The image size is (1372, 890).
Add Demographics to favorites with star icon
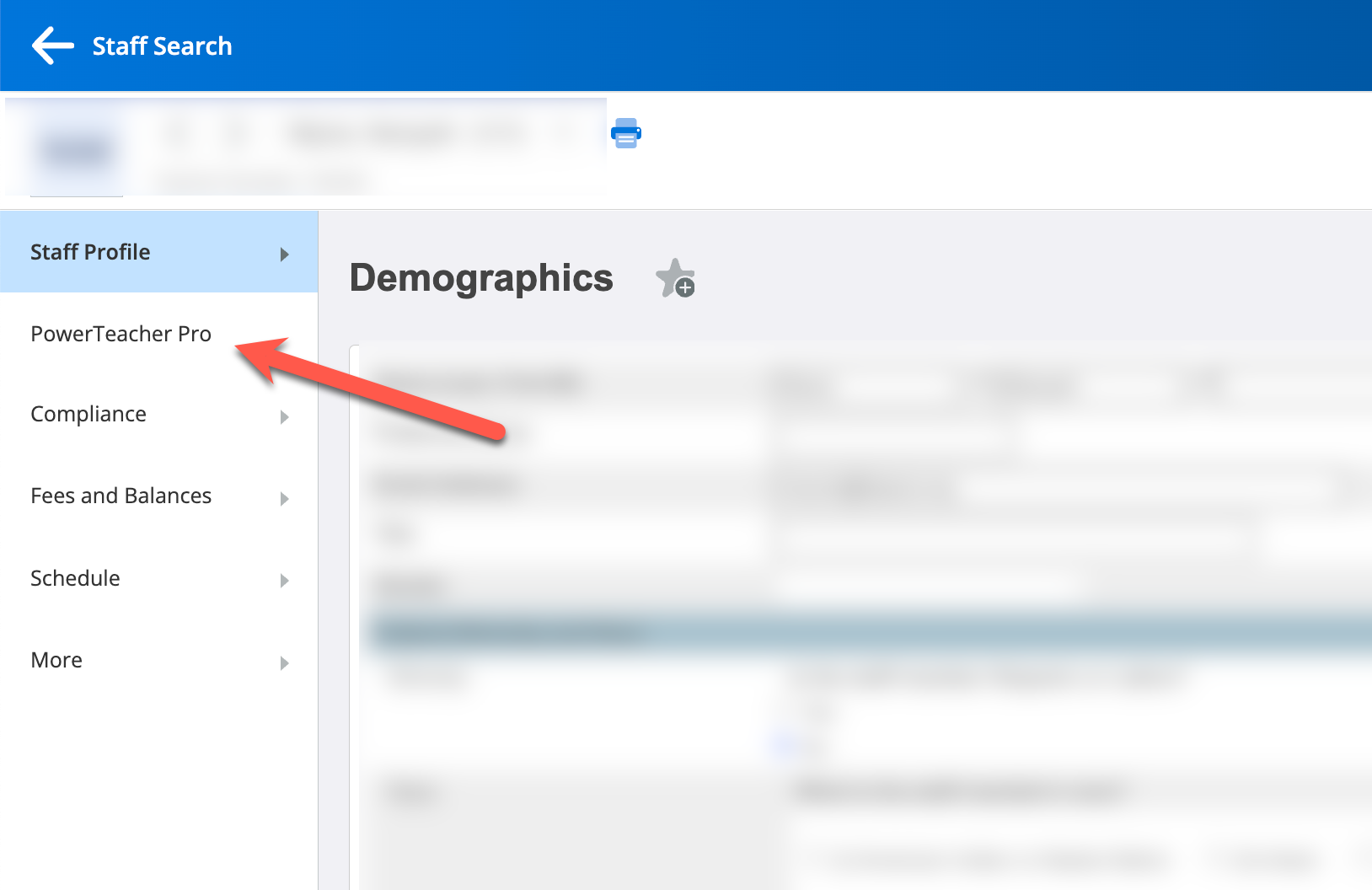click(x=675, y=278)
